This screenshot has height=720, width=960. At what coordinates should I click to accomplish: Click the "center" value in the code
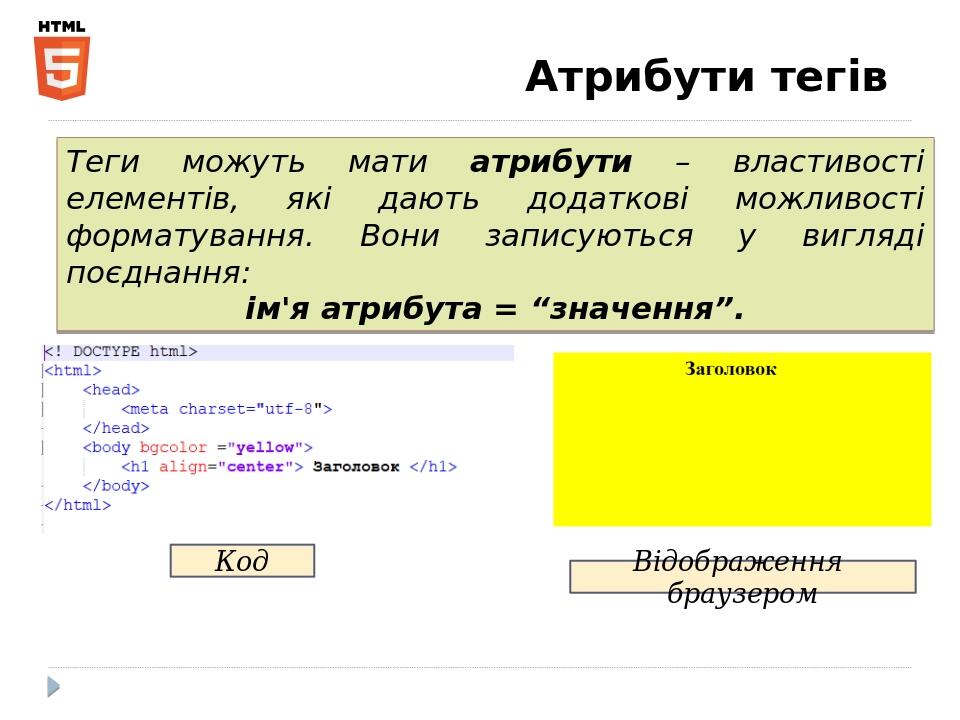256,467
